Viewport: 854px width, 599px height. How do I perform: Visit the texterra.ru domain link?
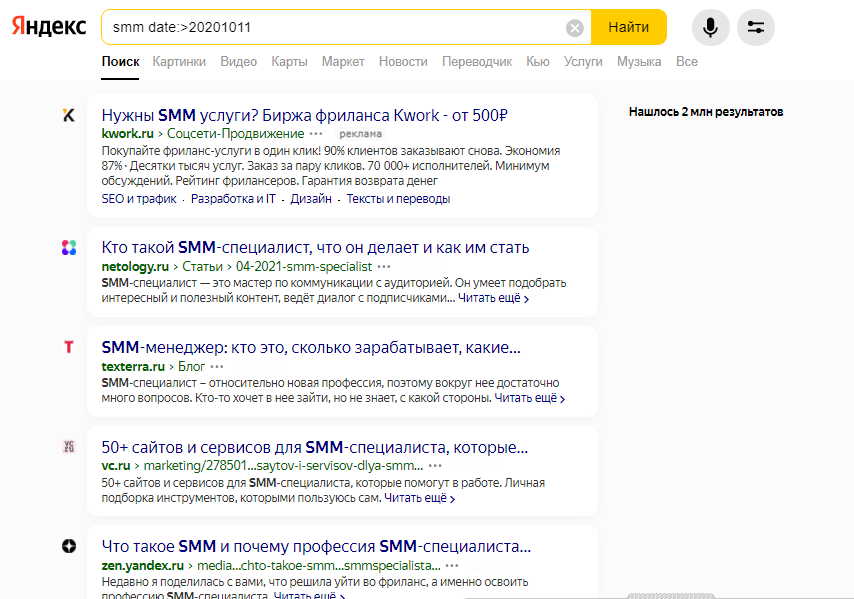coord(133,366)
